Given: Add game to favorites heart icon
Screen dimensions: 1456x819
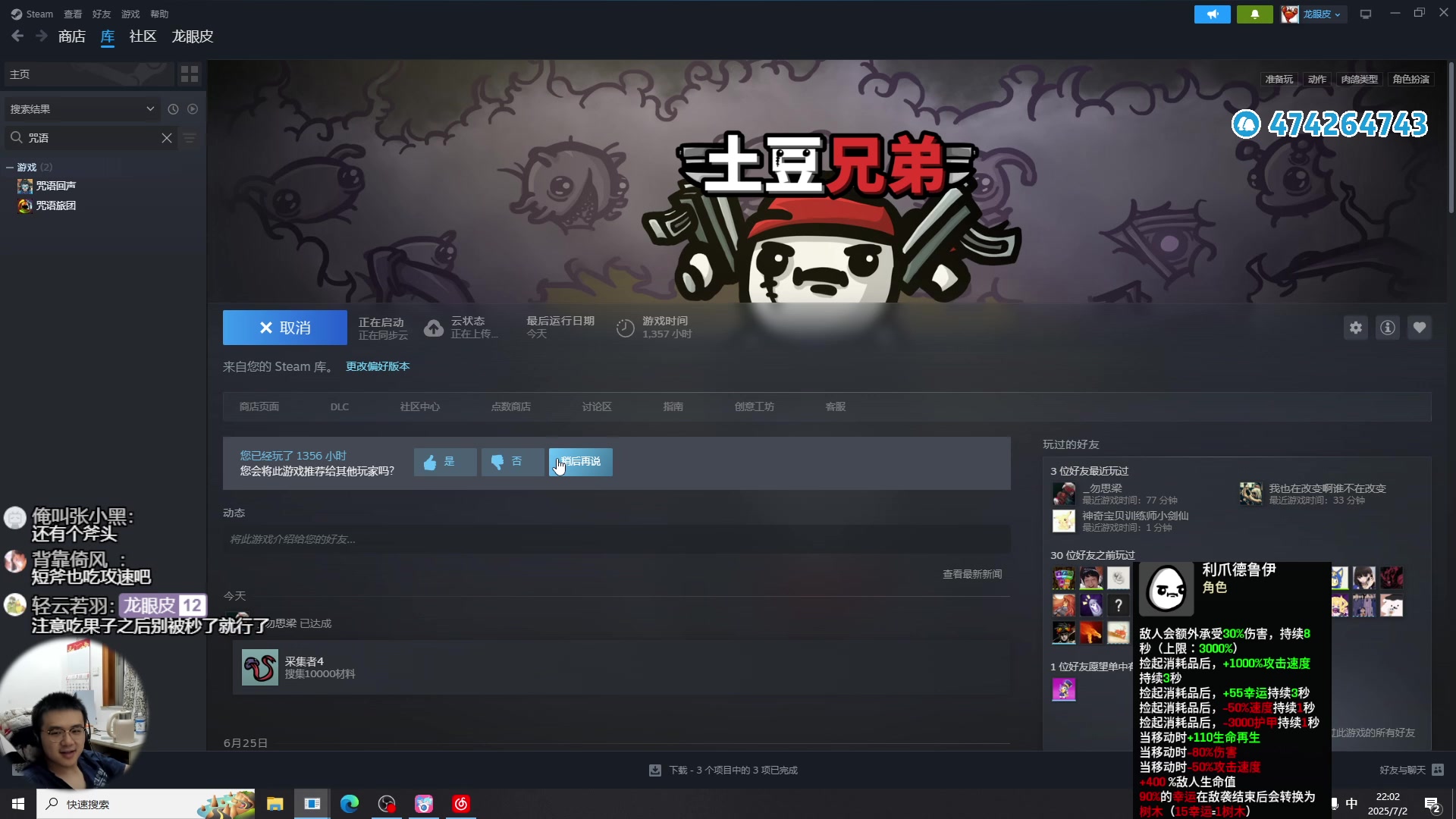Looking at the screenshot, I should pos(1420,328).
